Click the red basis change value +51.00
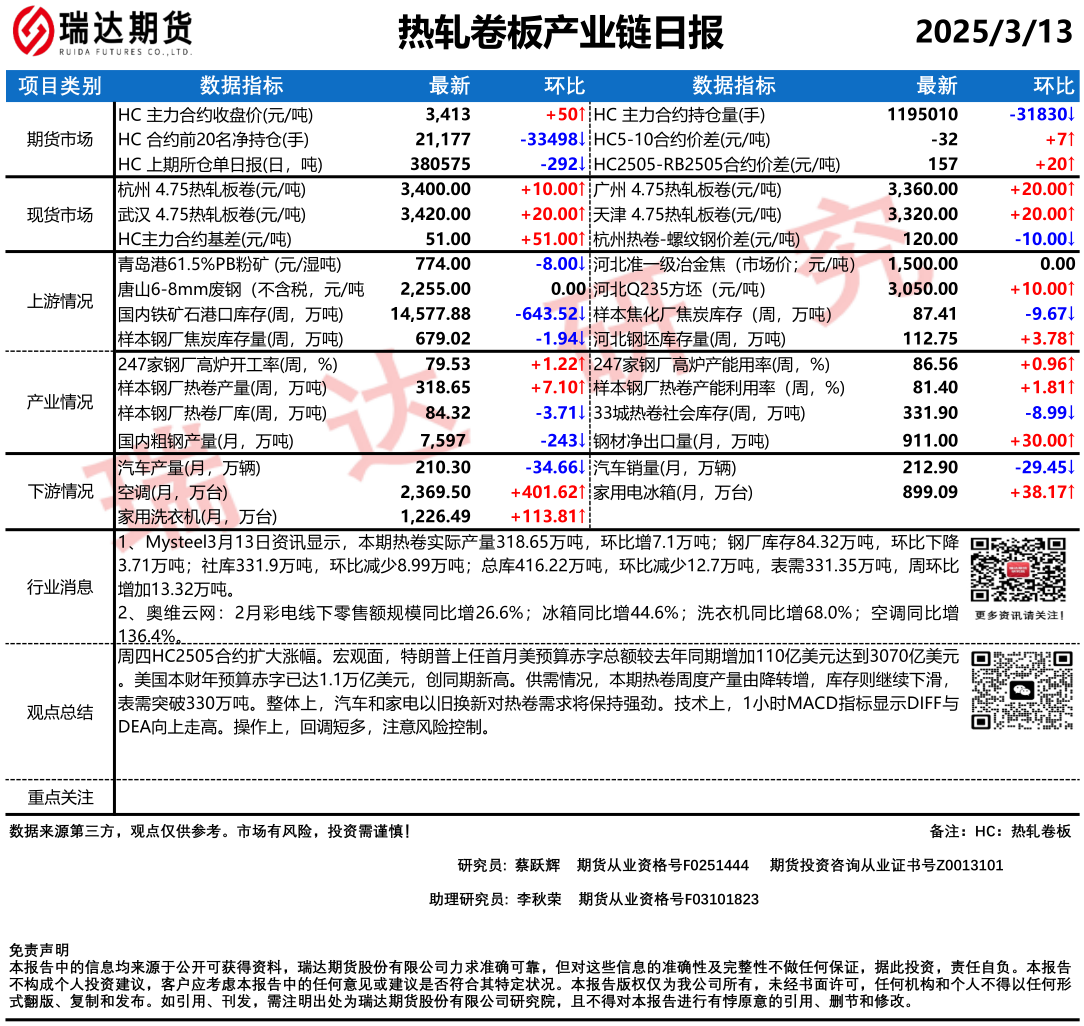Image resolution: width=1084 pixels, height=1026 pixels. coord(553,240)
